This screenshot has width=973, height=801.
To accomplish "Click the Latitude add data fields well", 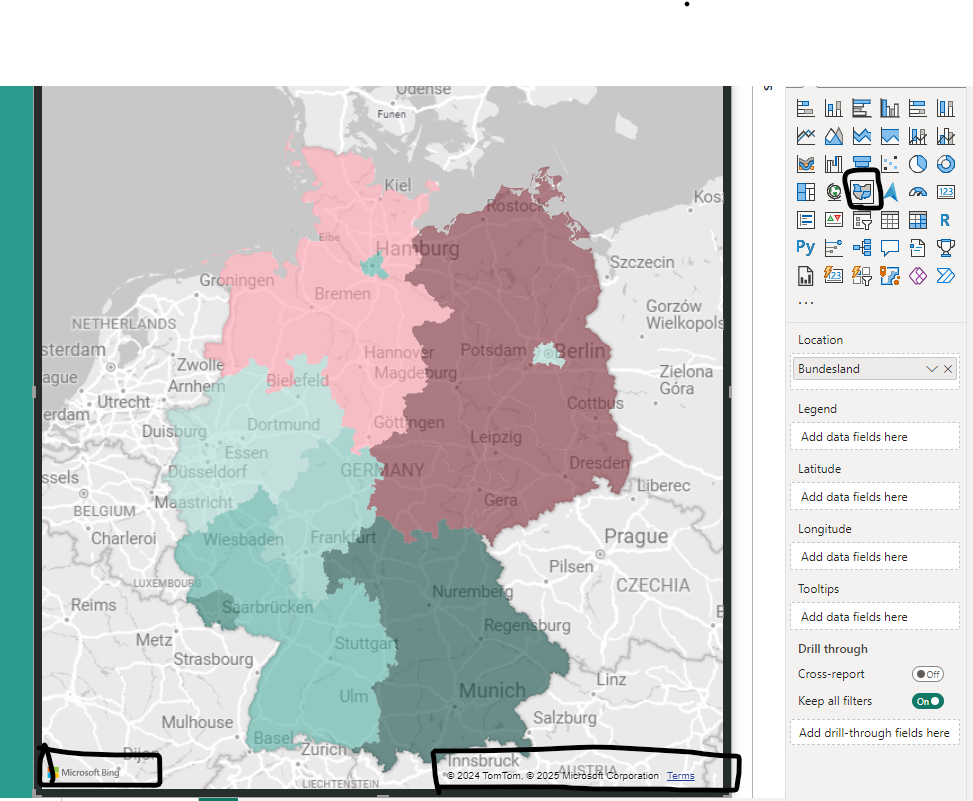I will point(875,497).
